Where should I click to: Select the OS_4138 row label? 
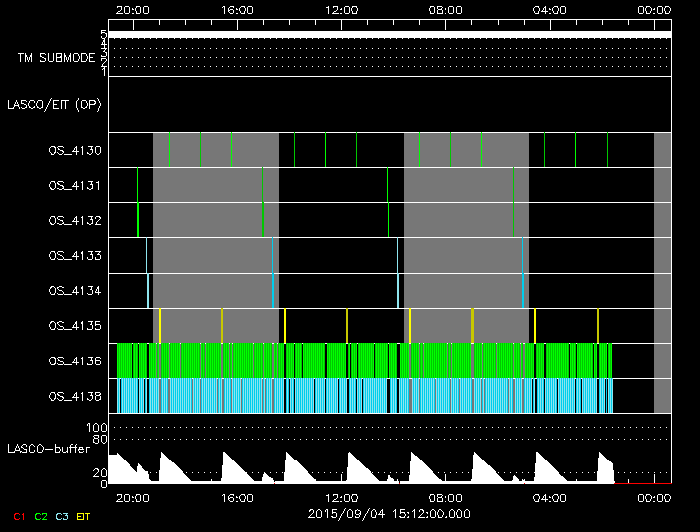(x=75, y=396)
